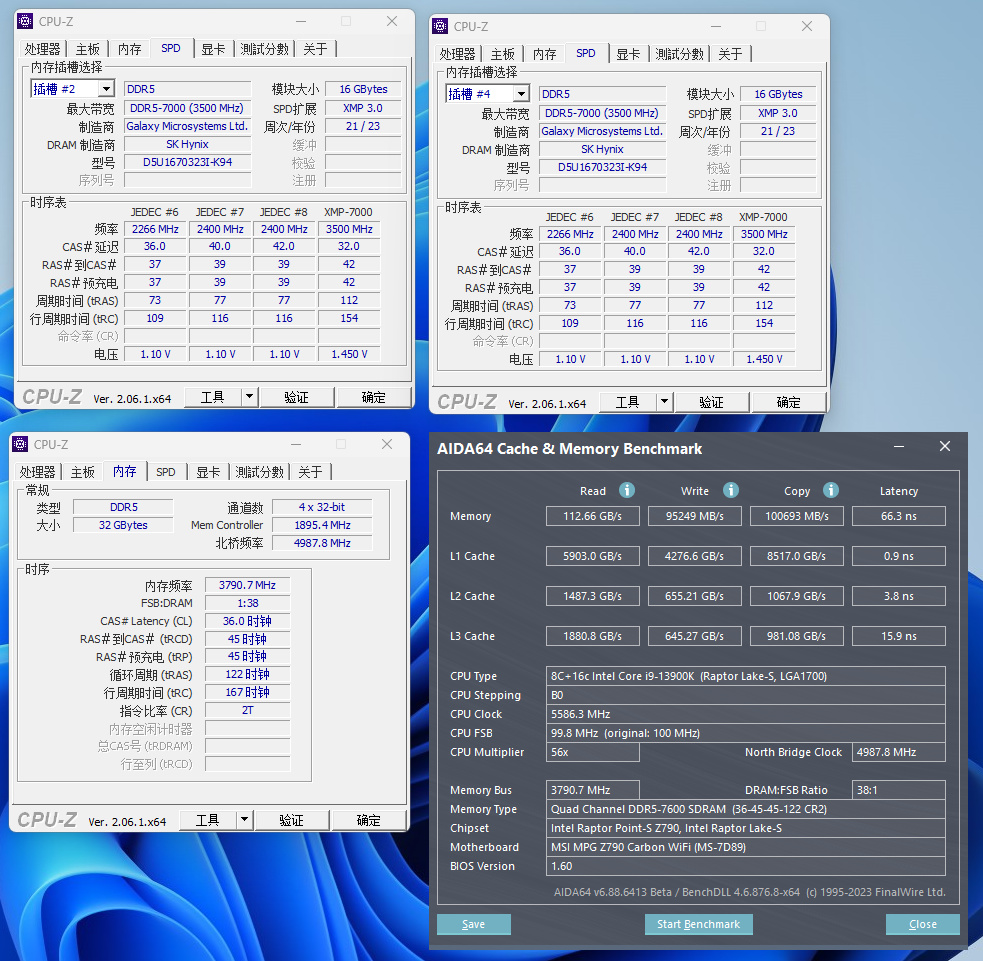Switch to 处理器 tab in slot #4 window
Image resolution: width=983 pixels, height=961 pixels.
pyautogui.click(x=458, y=54)
